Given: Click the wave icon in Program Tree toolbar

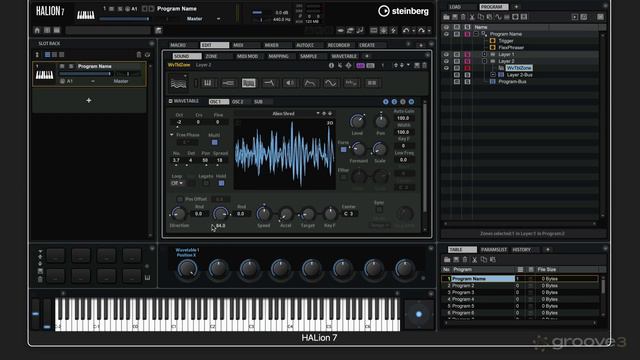Looking at the screenshot, I should click(498, 17).
